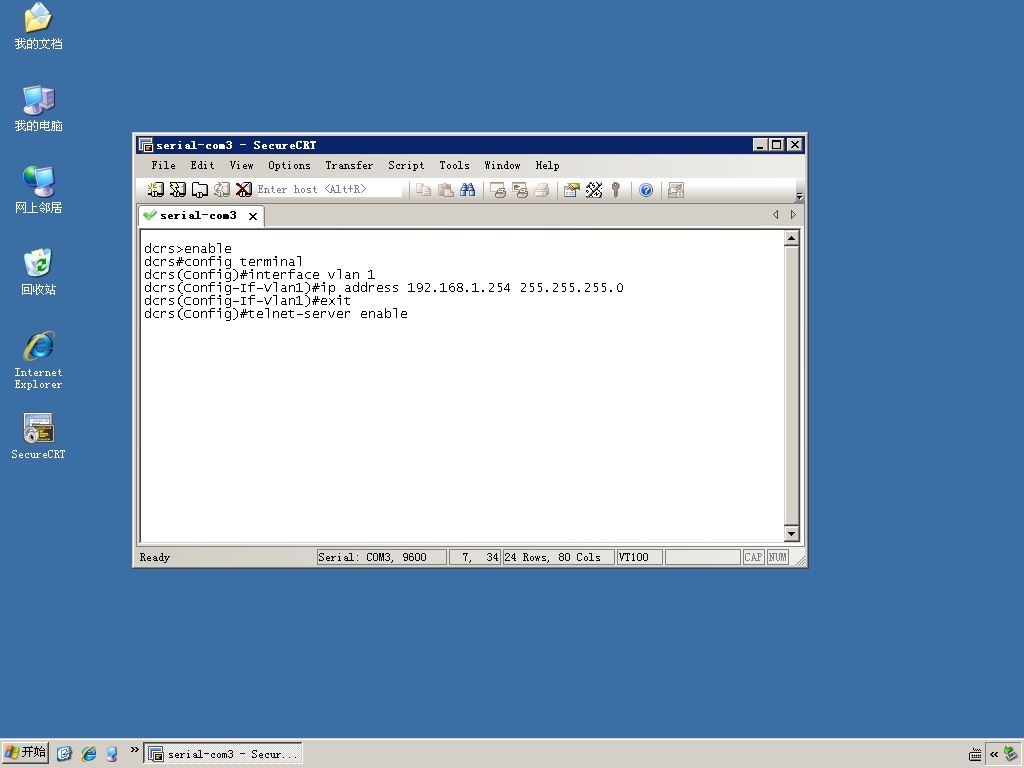The image size is (1024, 768).
Task: Click the serial-com3 SecureCRT taskbar button
Action: click(x=223, y=754)
